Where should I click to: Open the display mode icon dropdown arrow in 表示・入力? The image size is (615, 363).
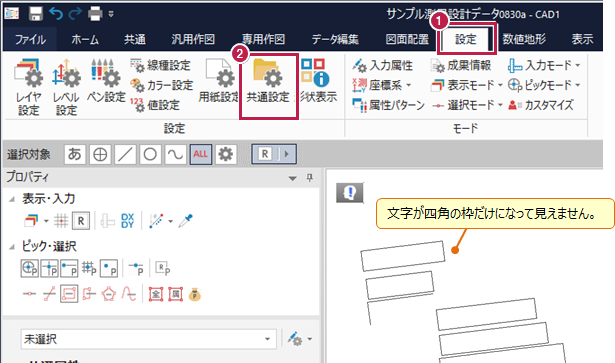click(46, 221)
